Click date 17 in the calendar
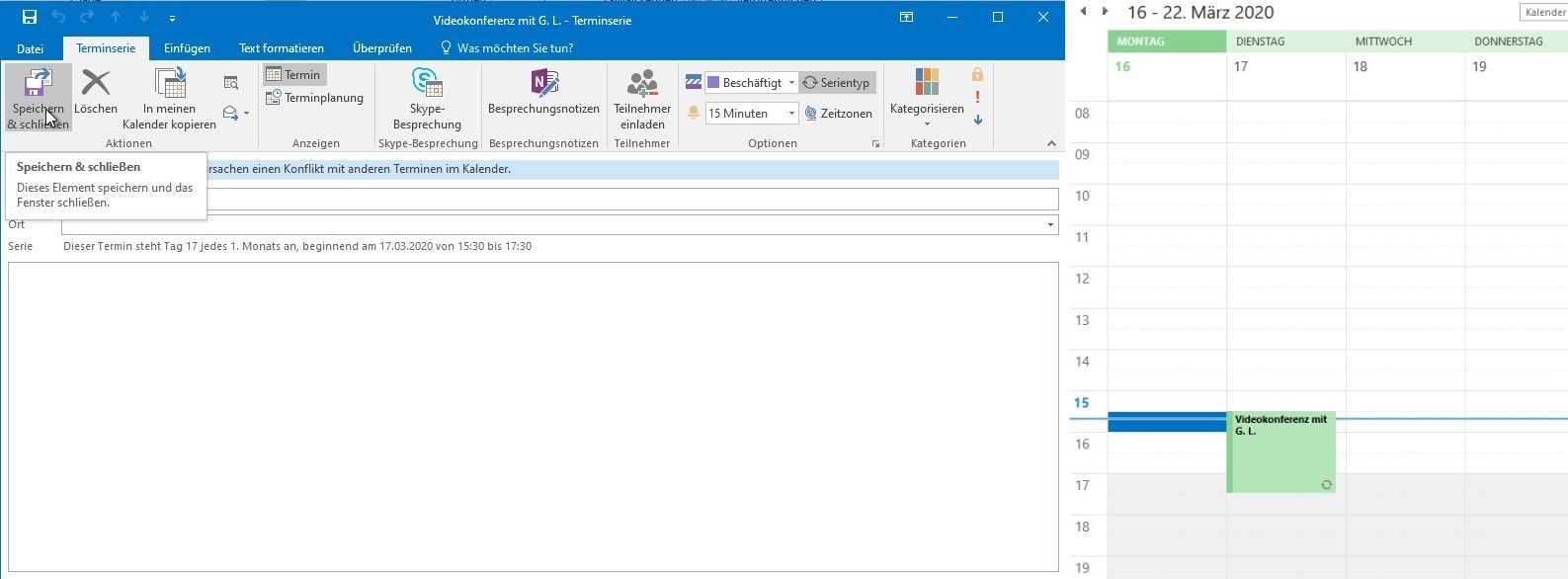Screen dimensions: 1568x579 [x=1241, y=66]
